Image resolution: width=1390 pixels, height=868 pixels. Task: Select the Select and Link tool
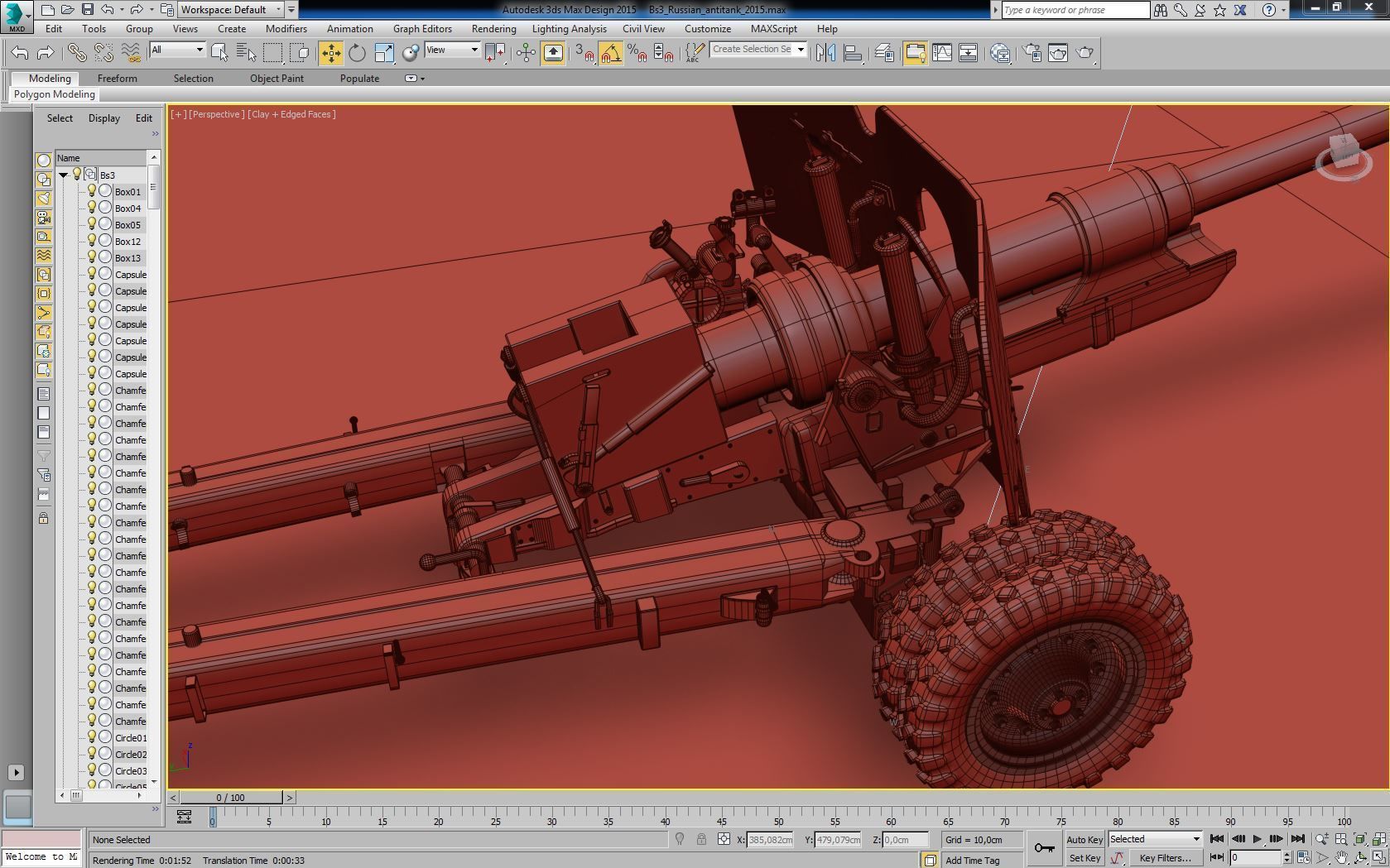coord(76,53)
